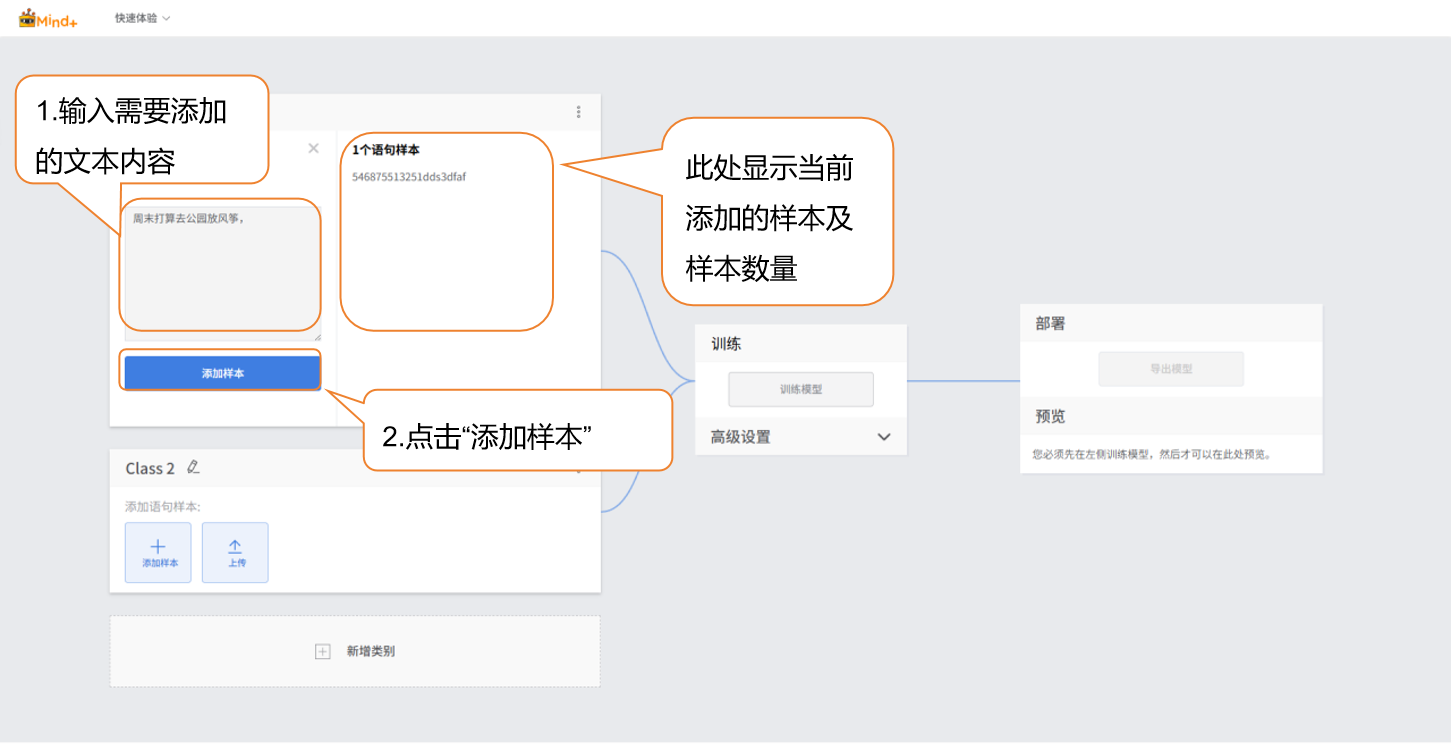Click the Mind+ logo

48,18
